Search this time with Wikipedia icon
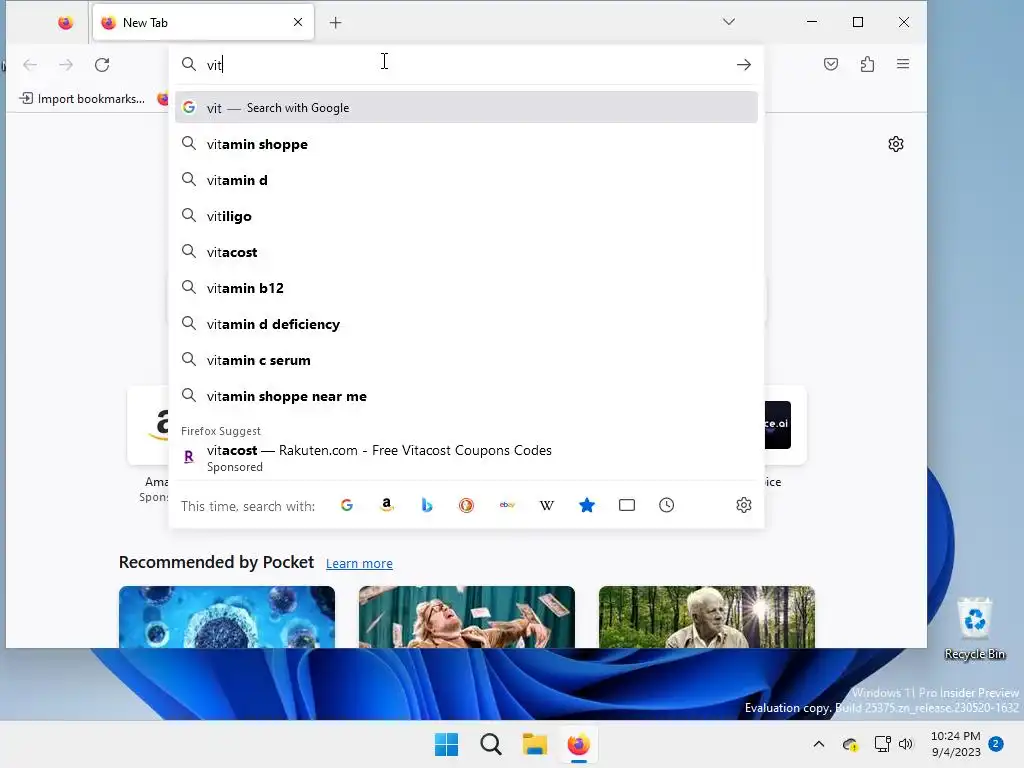Viewport: 1024px width, 768px height. point(547,505)
